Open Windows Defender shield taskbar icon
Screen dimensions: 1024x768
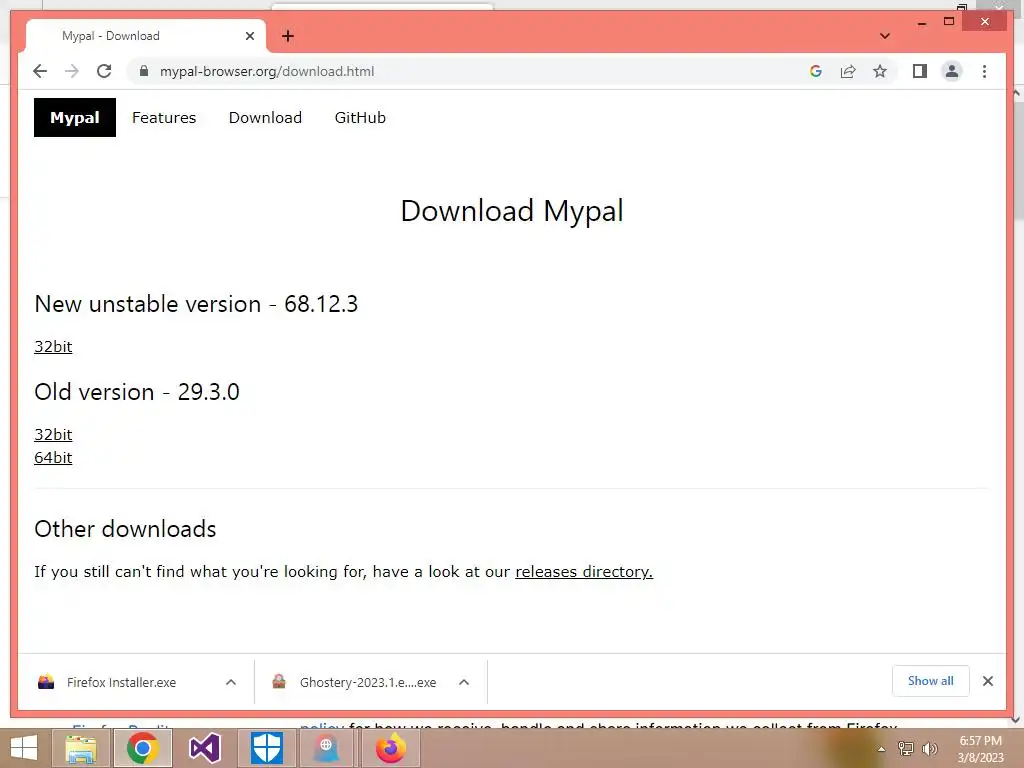coord(266,748)
